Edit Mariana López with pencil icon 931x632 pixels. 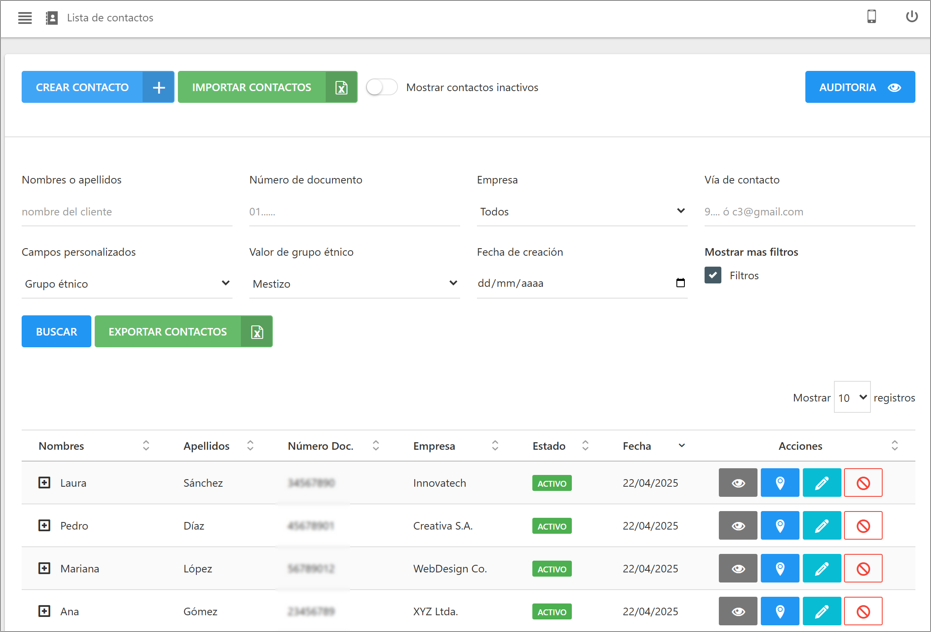click(x=821, y=569)
